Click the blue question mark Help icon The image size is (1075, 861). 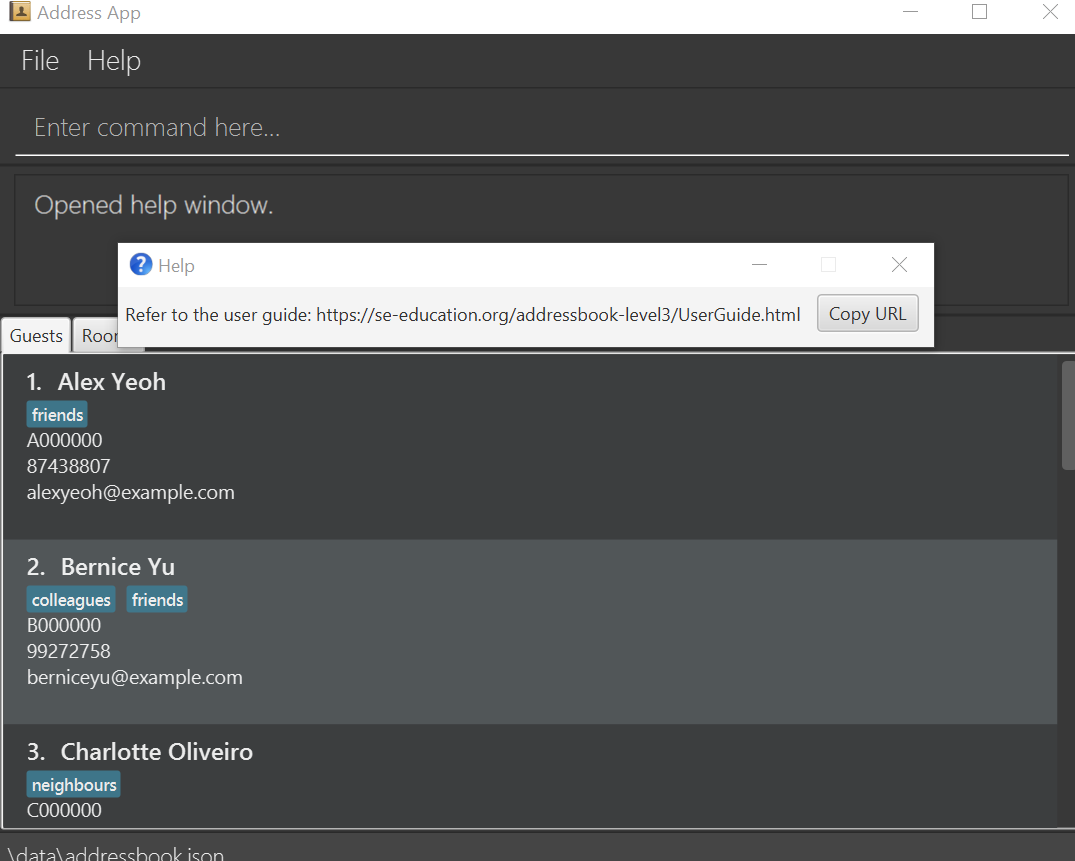pos(141,264)
